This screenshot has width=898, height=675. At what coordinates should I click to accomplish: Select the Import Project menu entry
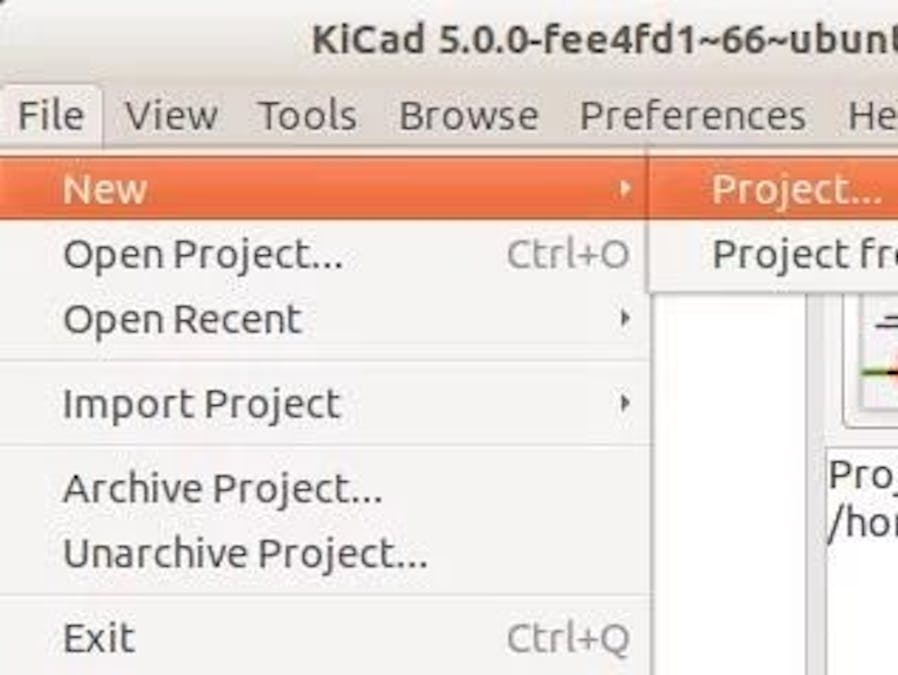[x=202, y=404]
